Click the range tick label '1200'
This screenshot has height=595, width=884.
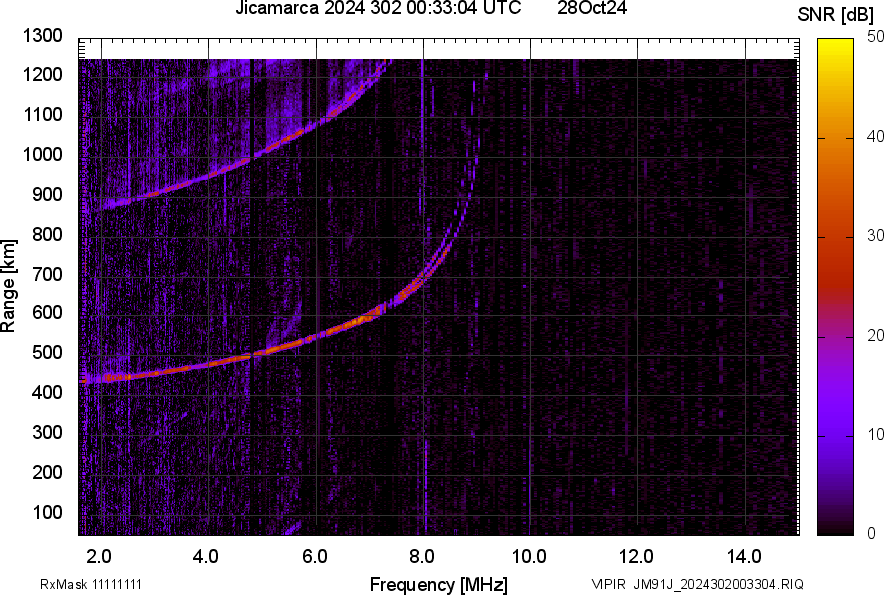tap(43, 74)
